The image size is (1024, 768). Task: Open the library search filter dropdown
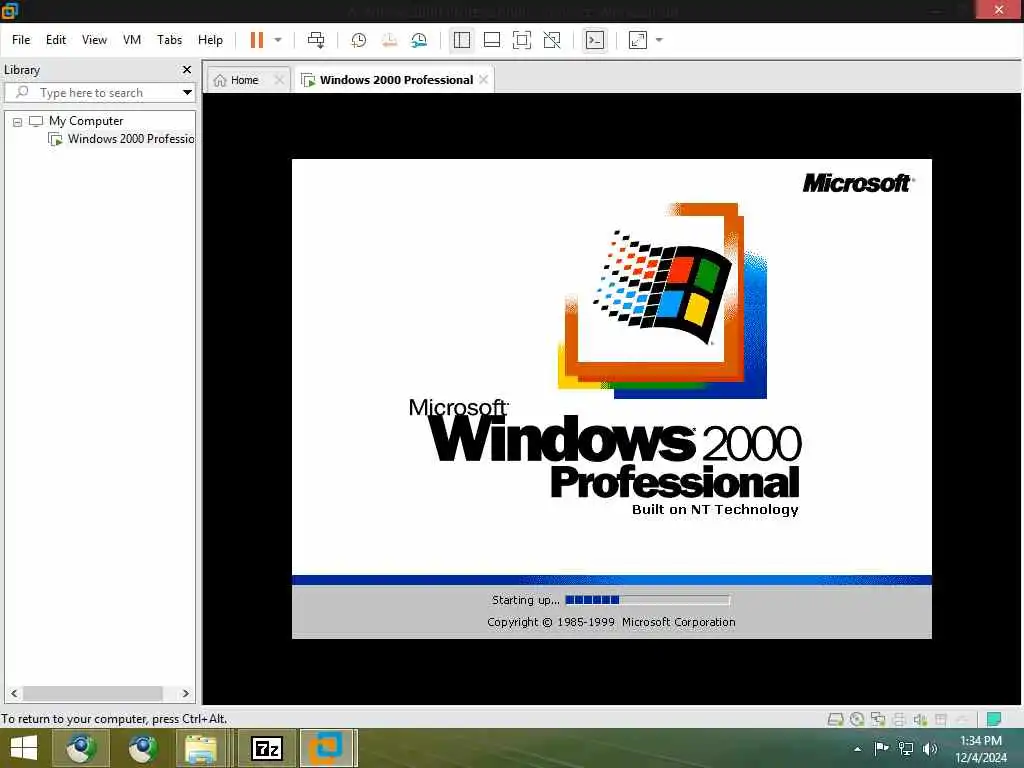(187, 92)
